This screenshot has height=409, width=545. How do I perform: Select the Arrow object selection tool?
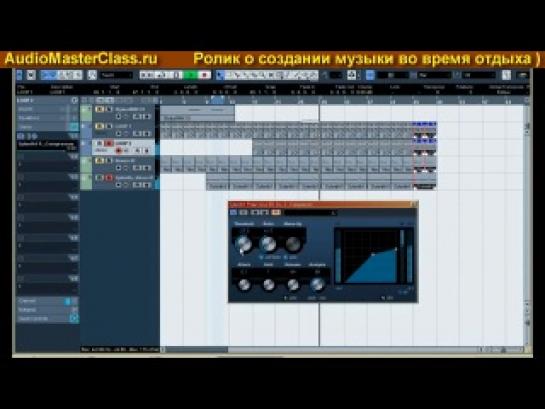pos(219,75)
